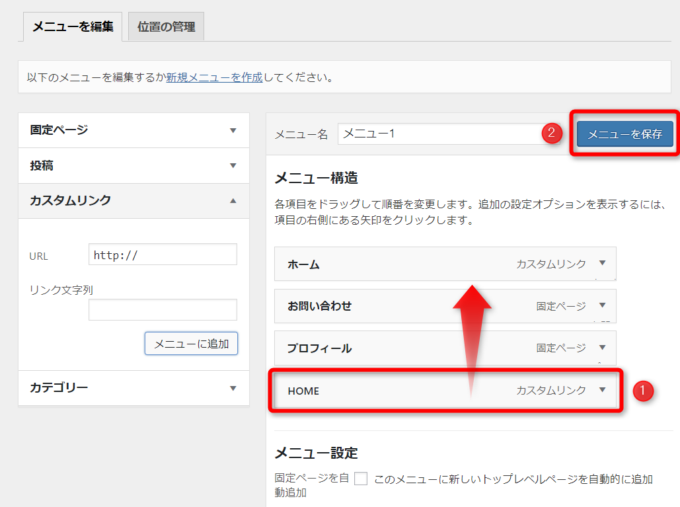Enable auto-add top-level pages checkbox

click(x=361, y=479)
